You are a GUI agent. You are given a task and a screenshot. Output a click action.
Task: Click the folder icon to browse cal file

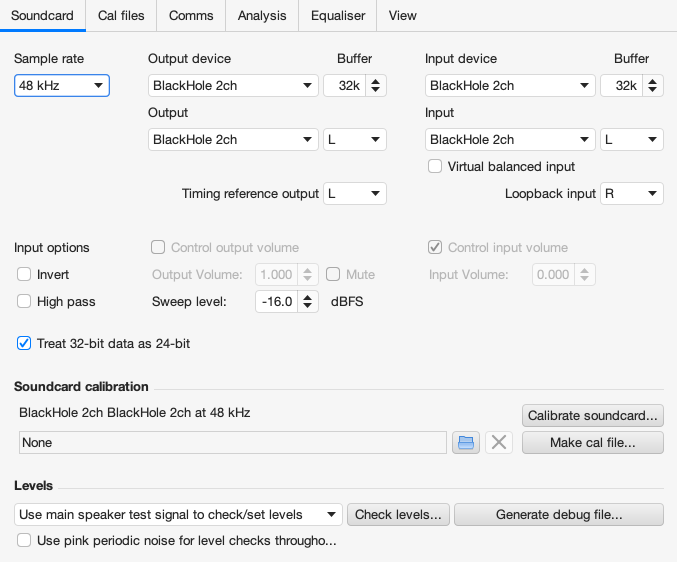click(466, 442)
